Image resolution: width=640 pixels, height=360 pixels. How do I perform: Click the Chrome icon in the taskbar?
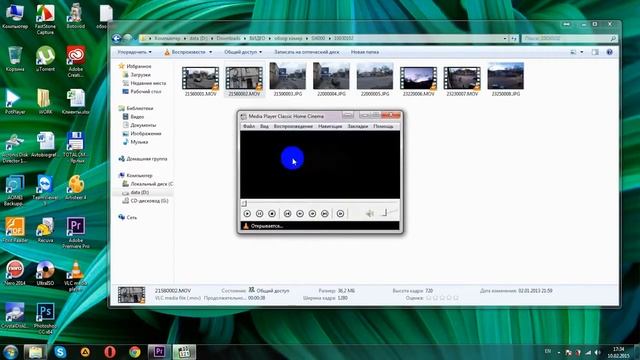[135, 351]
